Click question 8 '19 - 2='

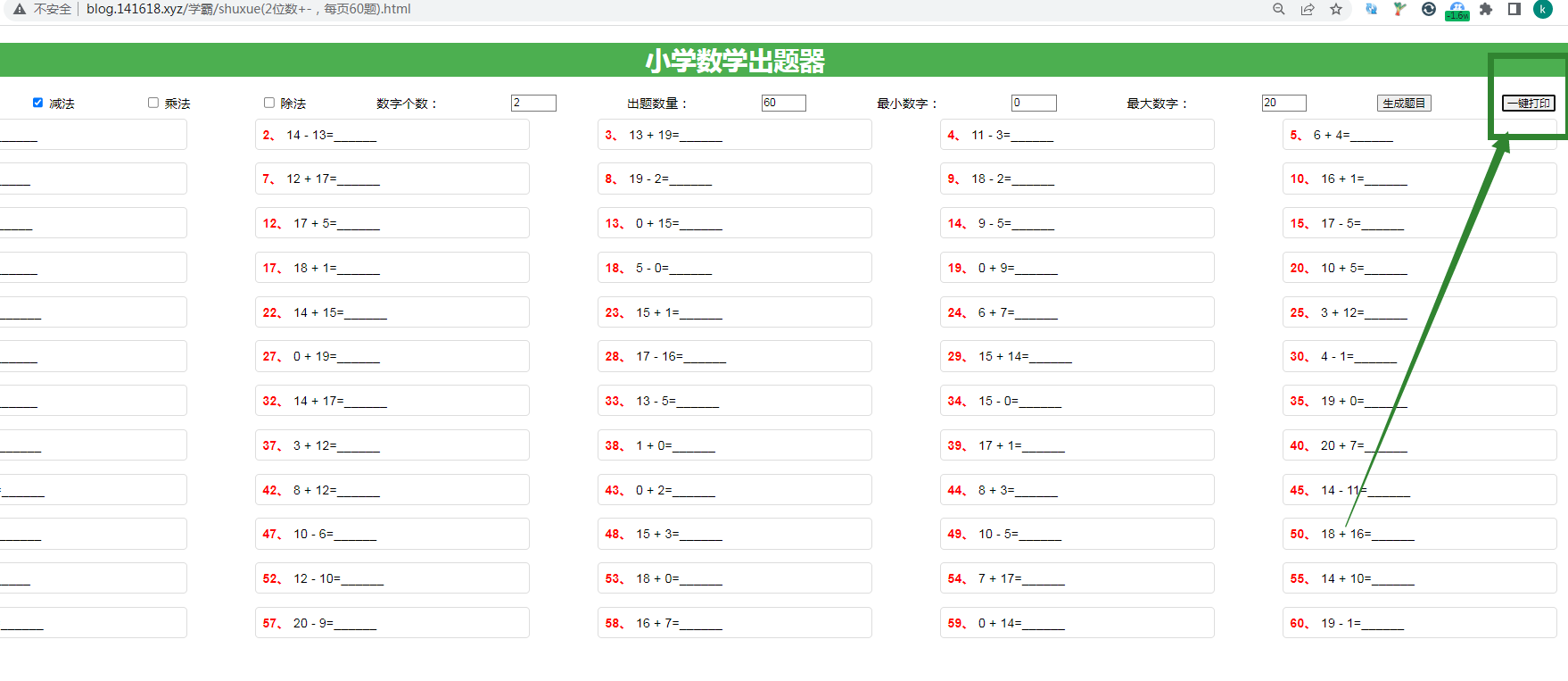(734, 179)
